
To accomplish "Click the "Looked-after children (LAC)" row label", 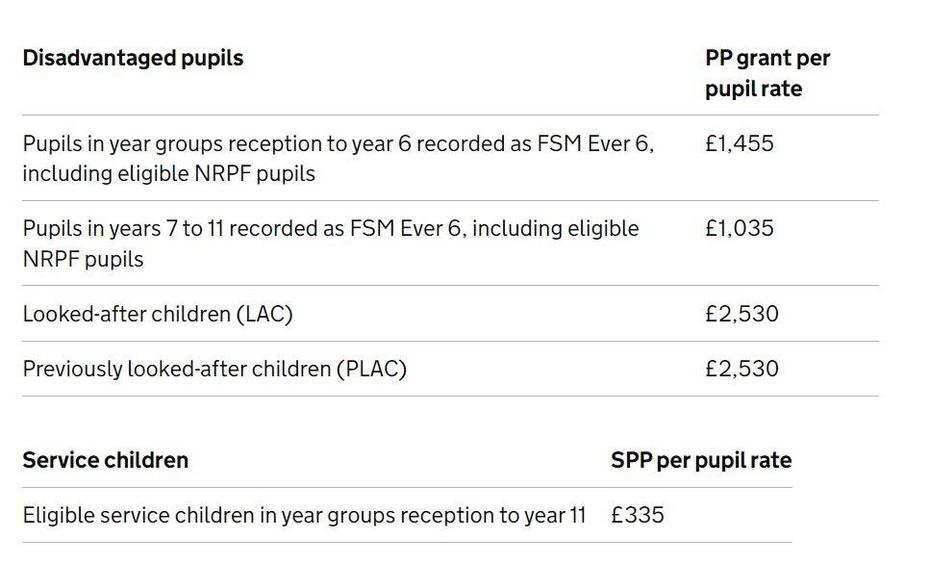I will click(157, 314).
